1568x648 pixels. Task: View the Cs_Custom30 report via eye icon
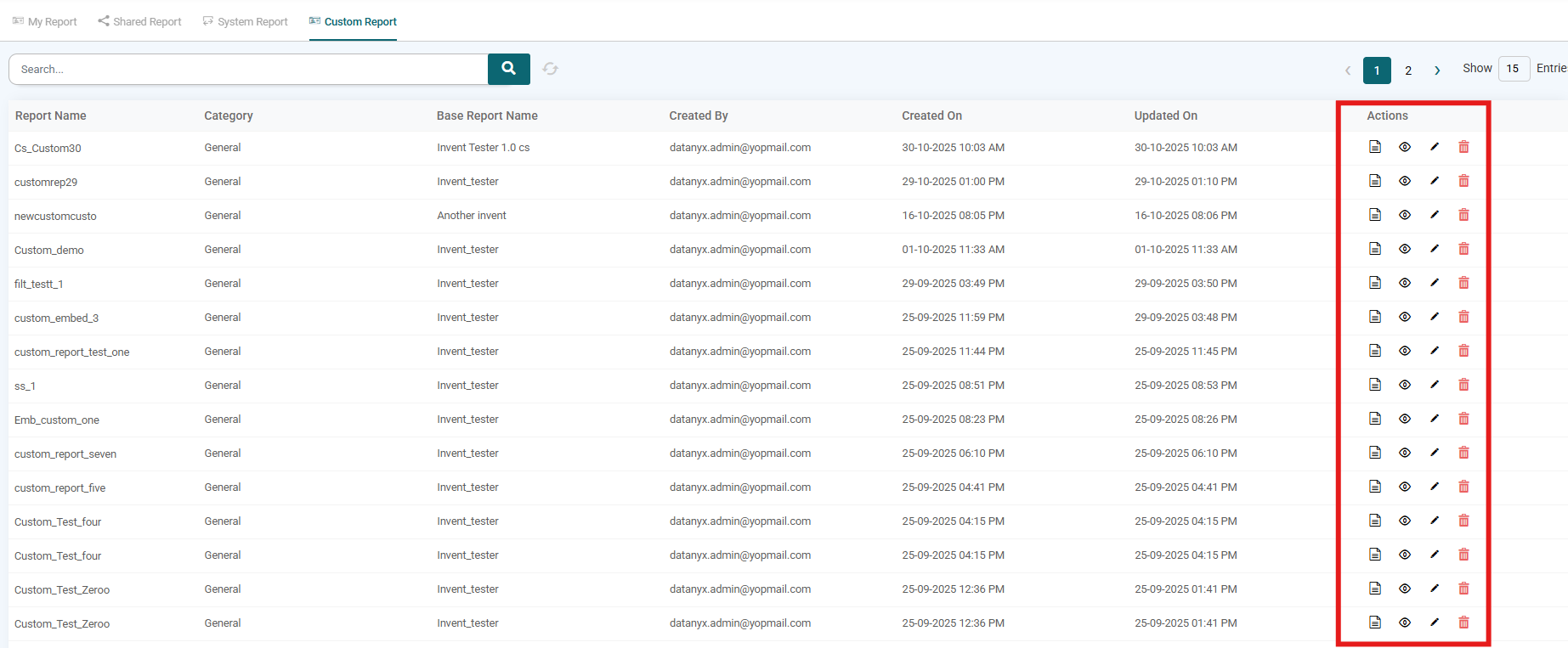pos(1405,147)
